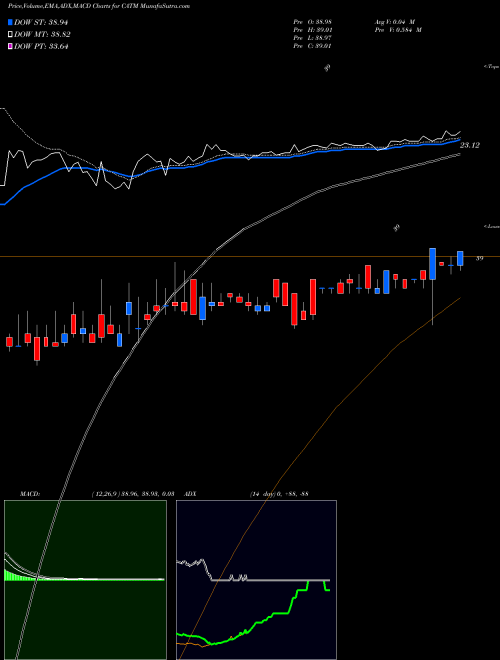Click the 39 price level label
Image resolution: width=500 pixels, height=660 pixels.
click(x=479, y=258)
